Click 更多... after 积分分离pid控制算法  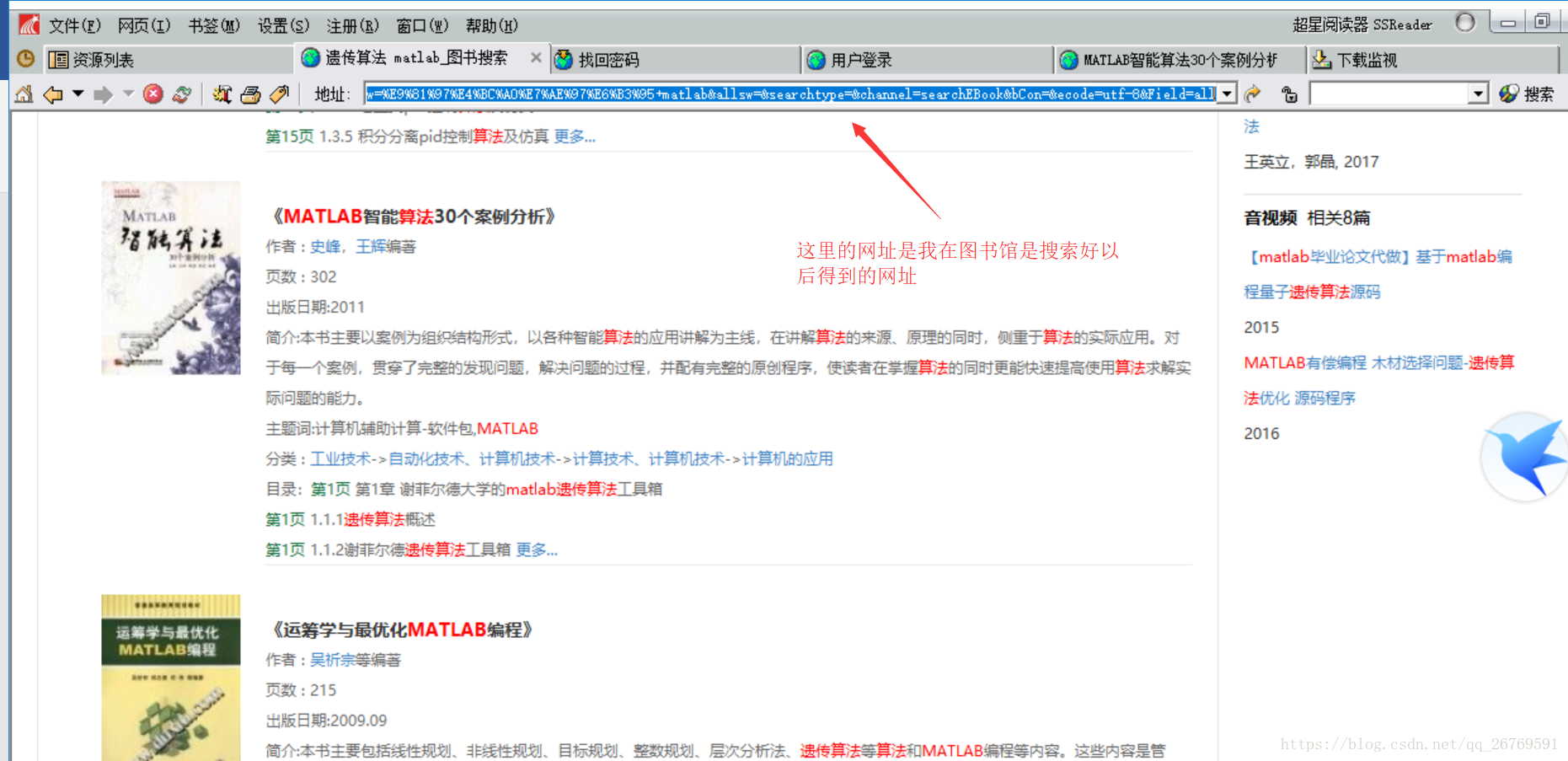click(575, 136)
